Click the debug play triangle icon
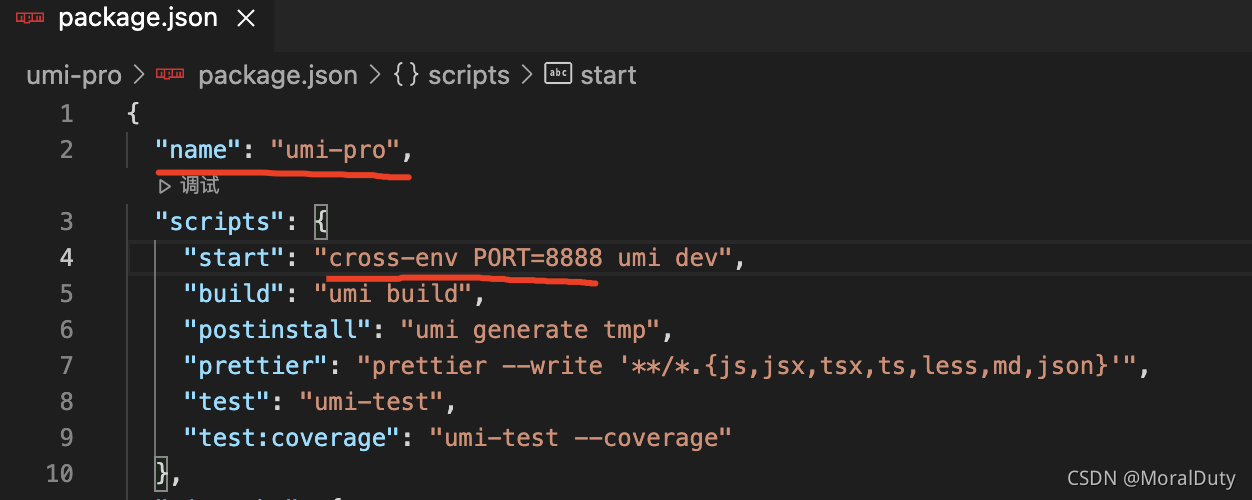Image resolution: width=1252 pixels, height=500 pixels. point(165,186)
